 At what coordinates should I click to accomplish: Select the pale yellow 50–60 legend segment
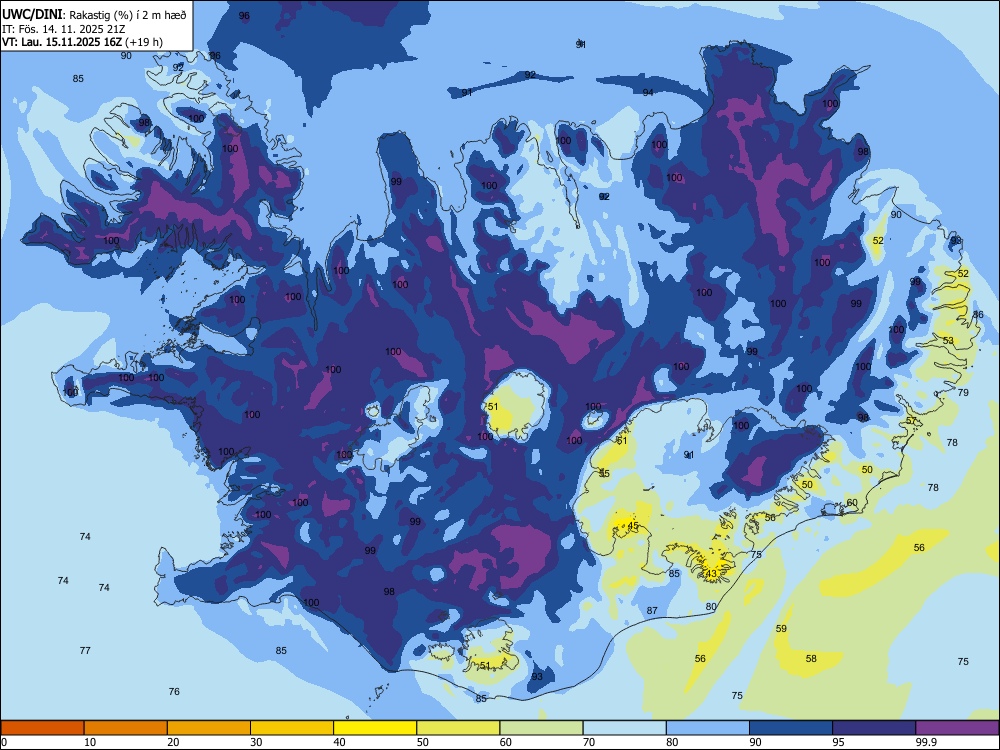(x=458, y=728)
